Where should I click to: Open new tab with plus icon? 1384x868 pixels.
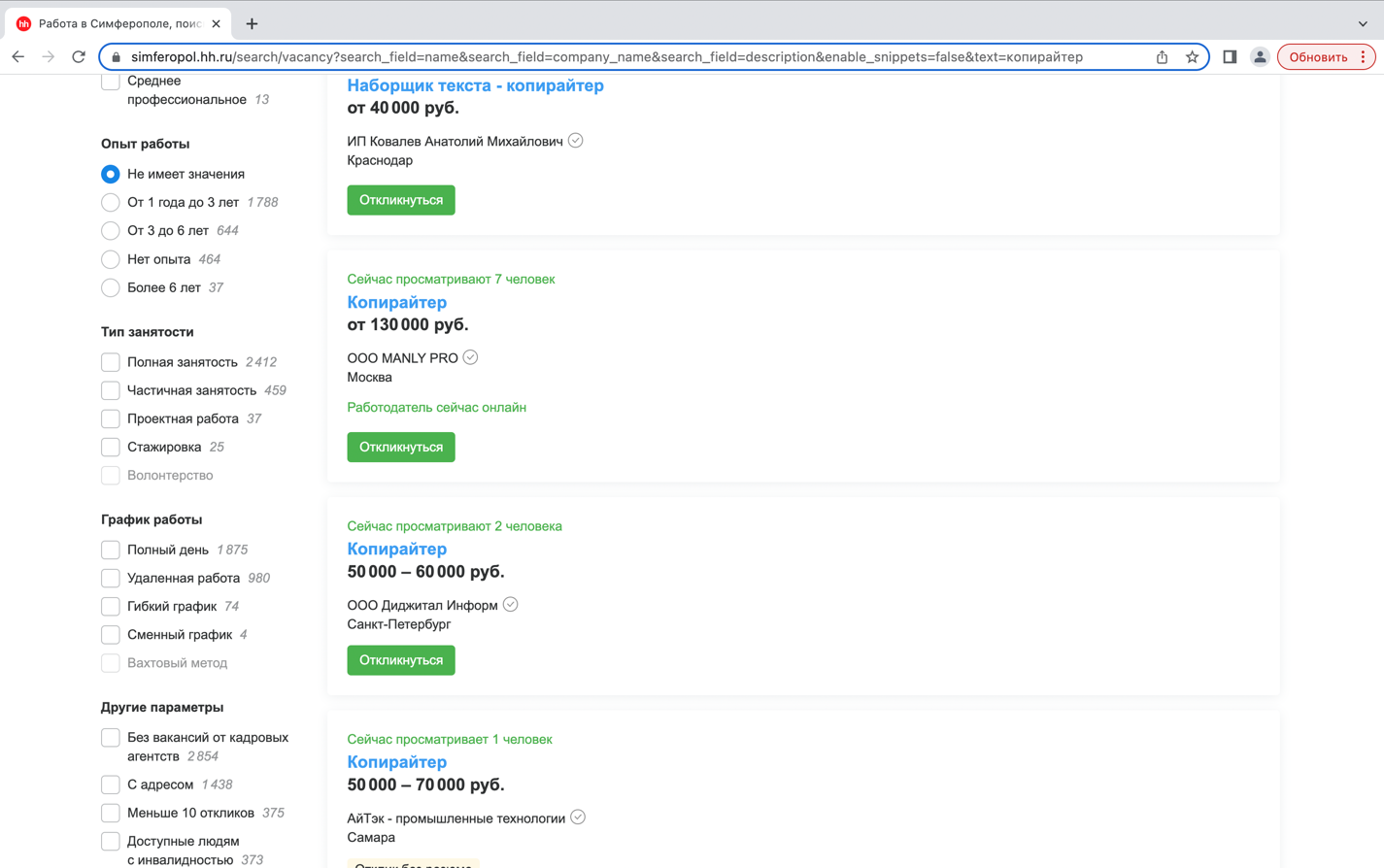click(x=252, y=23)
